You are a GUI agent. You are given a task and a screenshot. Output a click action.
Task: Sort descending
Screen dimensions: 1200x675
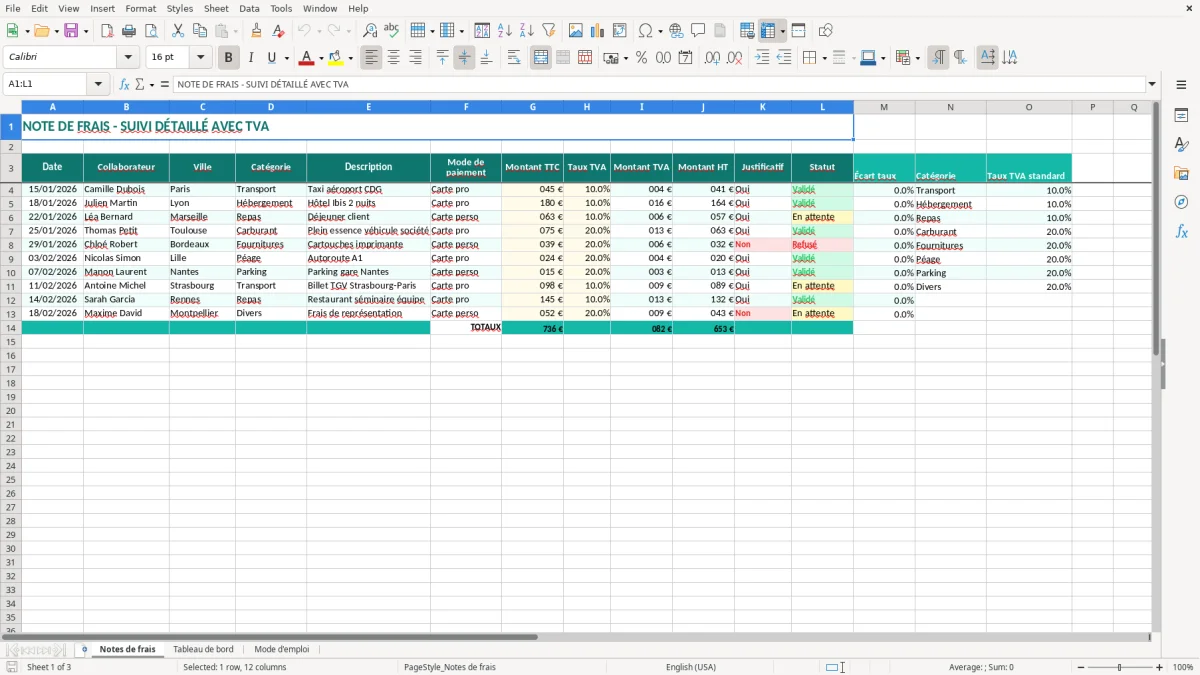pyautogui.click(x=526, y=31)
